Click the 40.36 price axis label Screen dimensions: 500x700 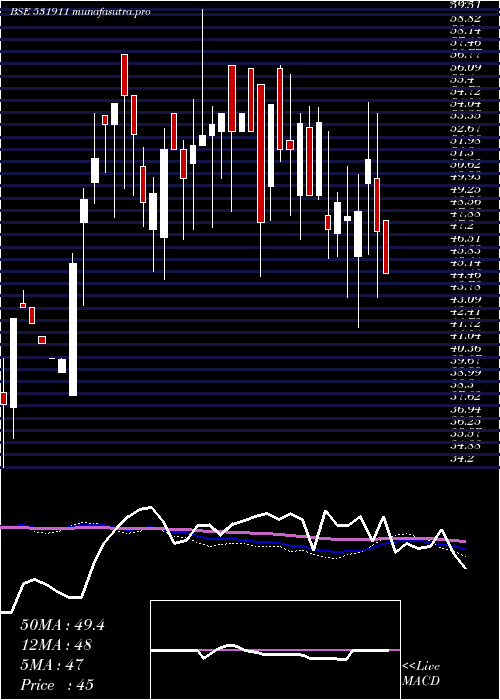(x=466, y=349)
